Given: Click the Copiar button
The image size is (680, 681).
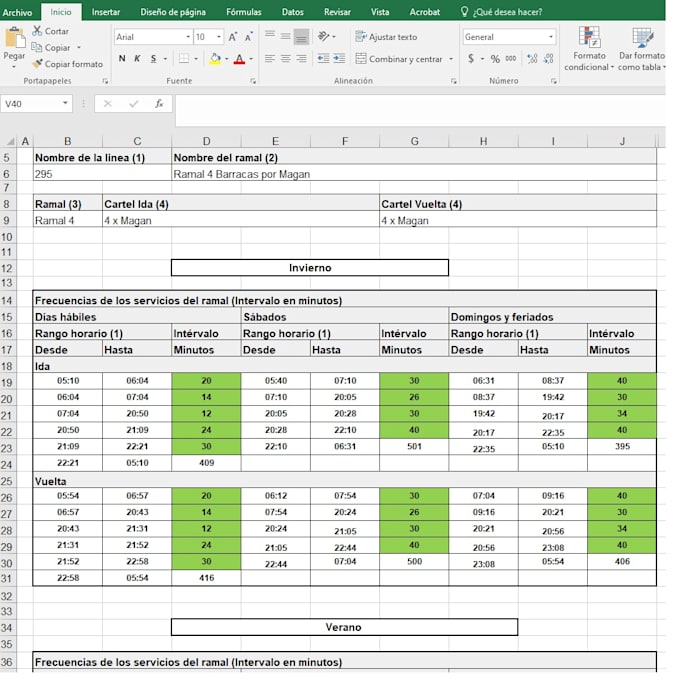Looking at the screenshot, I should (51, 47).
